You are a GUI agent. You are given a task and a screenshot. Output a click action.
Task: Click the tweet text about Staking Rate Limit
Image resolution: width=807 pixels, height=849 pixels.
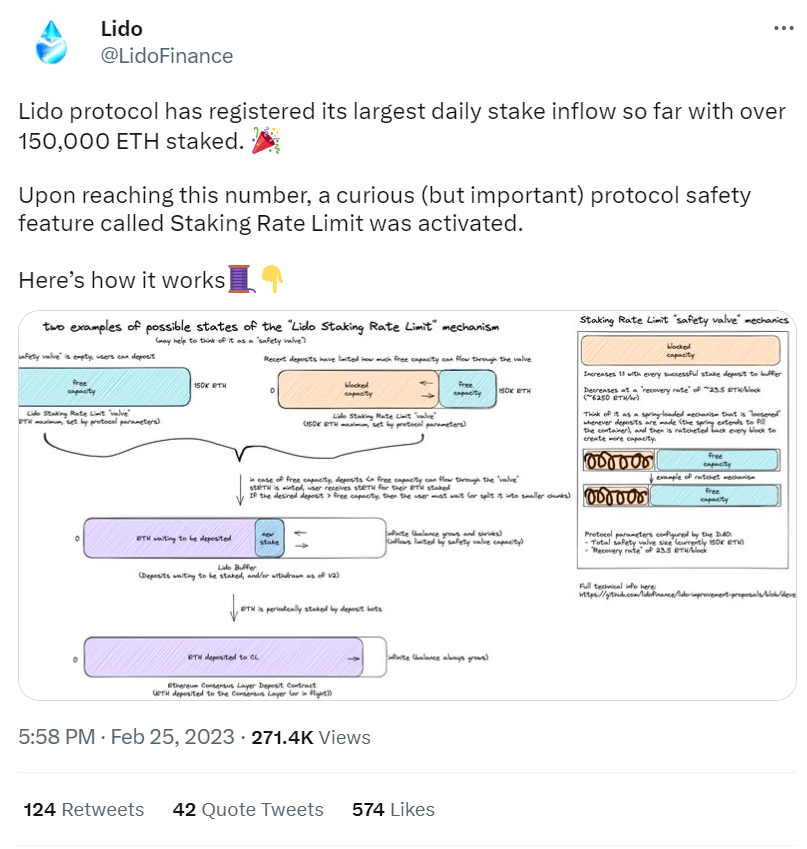(x=385, y=209)
